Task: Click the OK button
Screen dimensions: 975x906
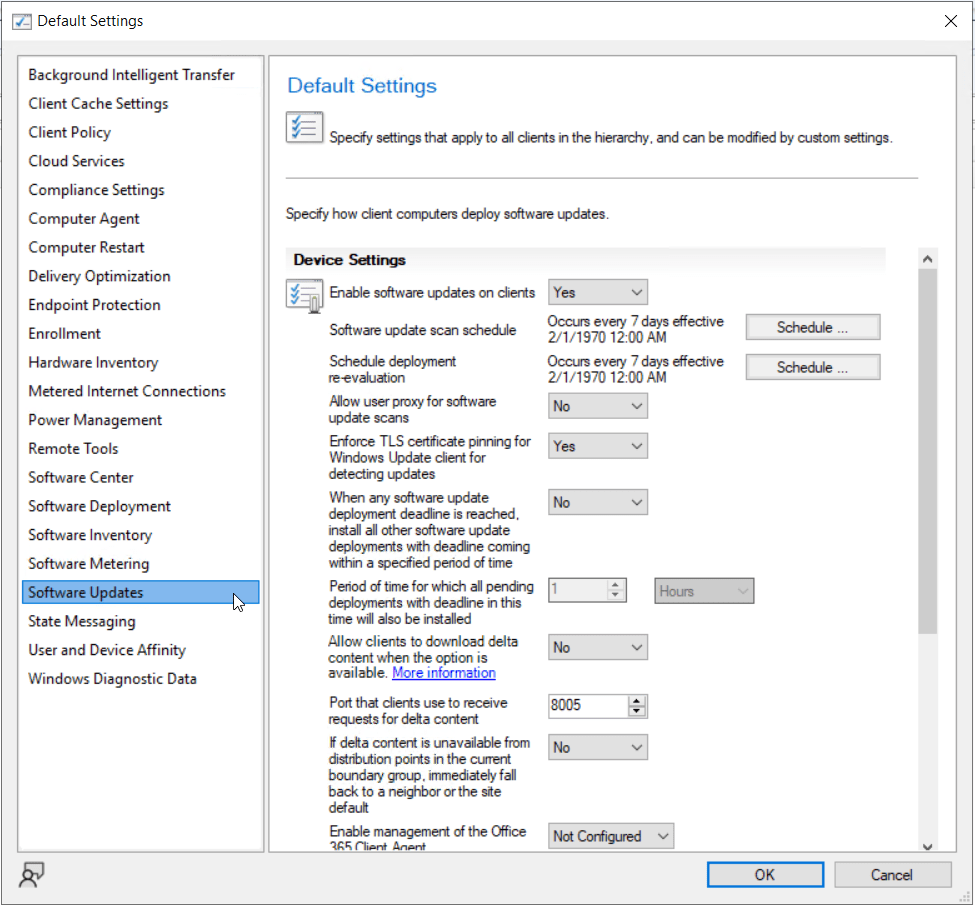Action: (x=765, y=875)
